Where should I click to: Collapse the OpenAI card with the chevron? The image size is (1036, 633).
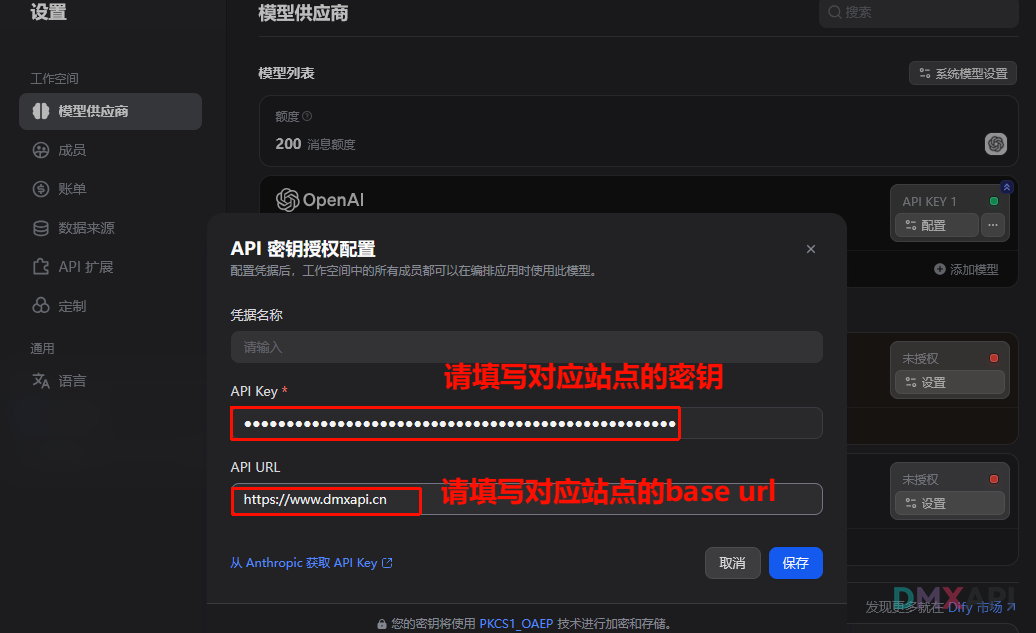tap(1006, 188)
